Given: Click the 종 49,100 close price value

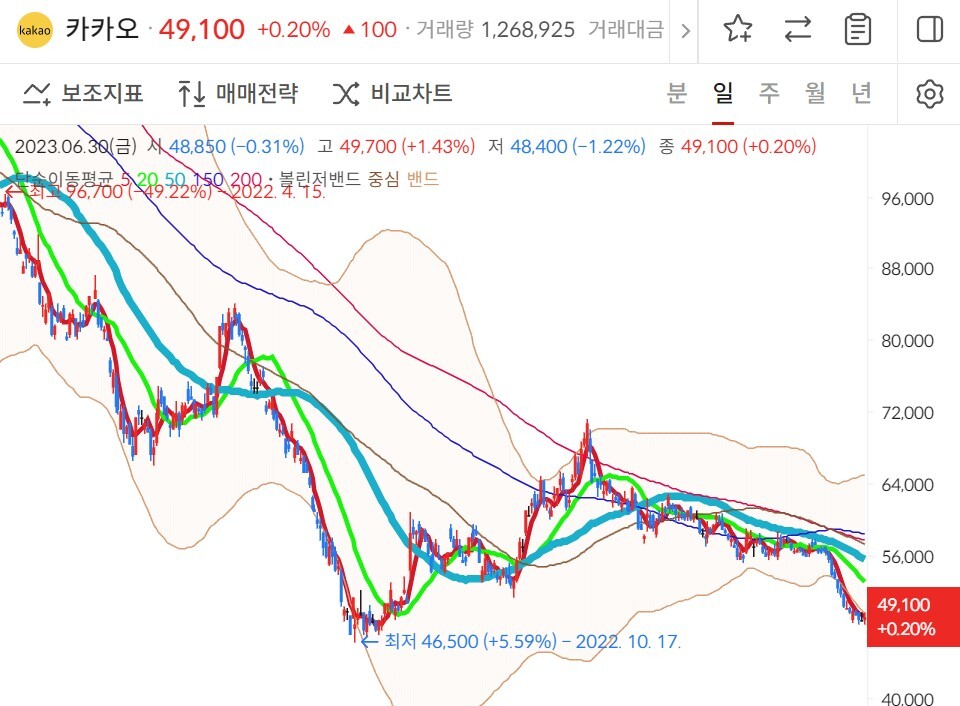Looking at the screenshot, I should point(749,146).
